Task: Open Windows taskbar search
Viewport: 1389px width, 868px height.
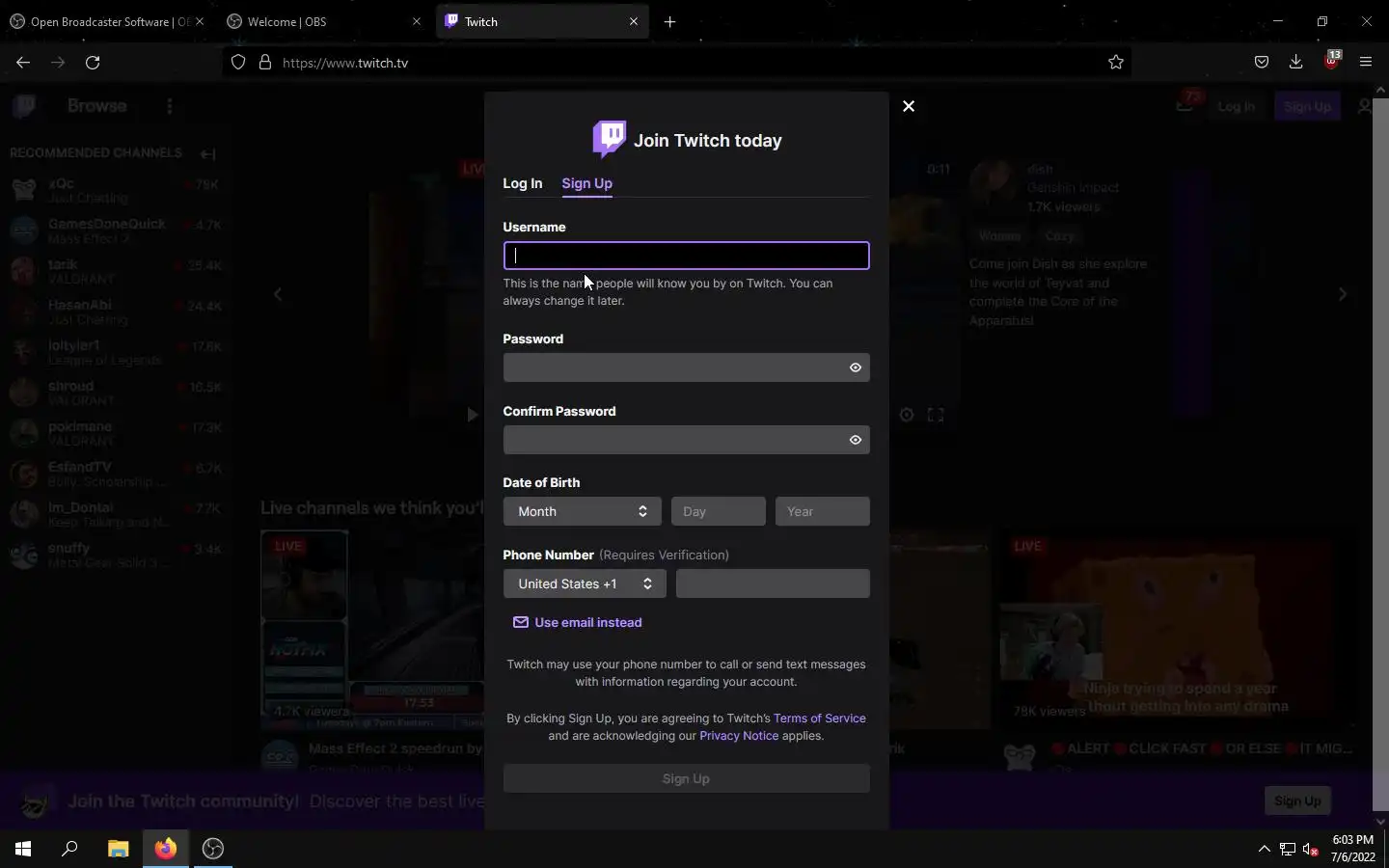Action: click(69, 849)
